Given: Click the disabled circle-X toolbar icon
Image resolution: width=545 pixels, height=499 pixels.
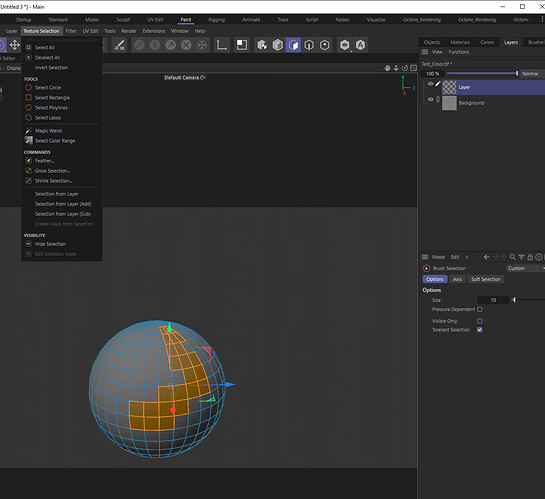Looking at the screenshot, I should 186,45.
